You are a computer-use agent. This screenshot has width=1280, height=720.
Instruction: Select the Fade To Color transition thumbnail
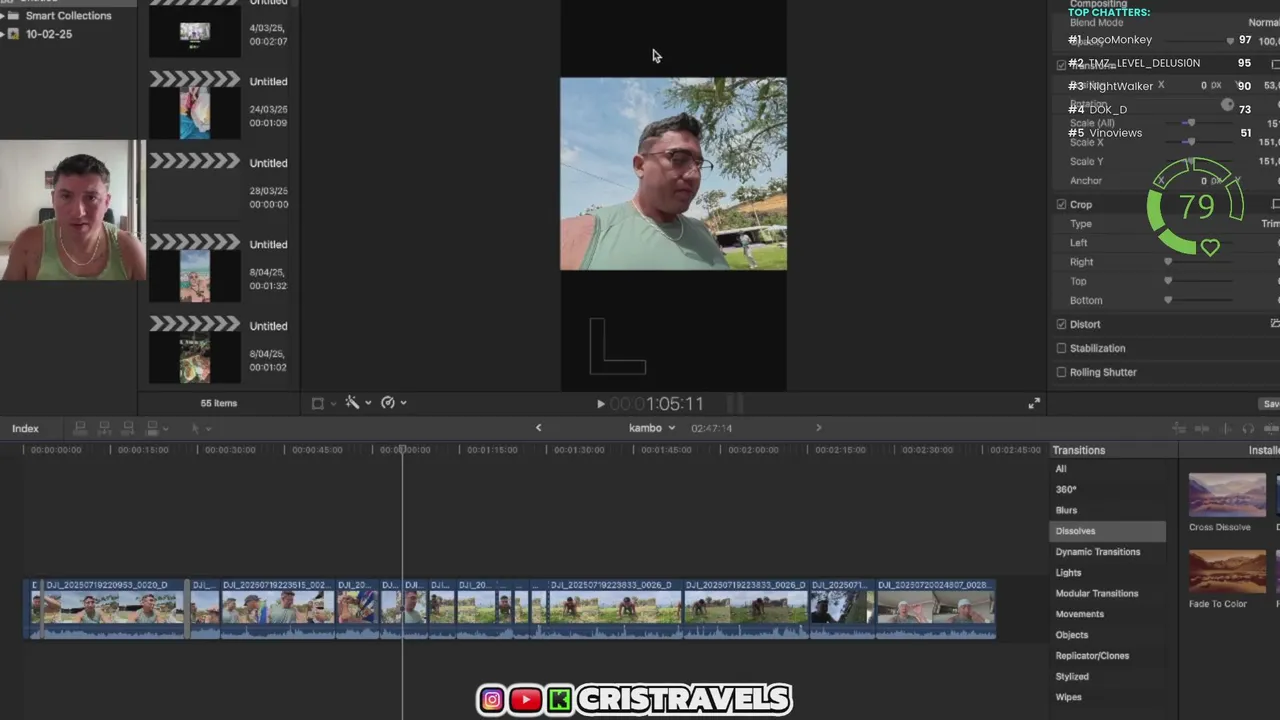click(1227, 572)
